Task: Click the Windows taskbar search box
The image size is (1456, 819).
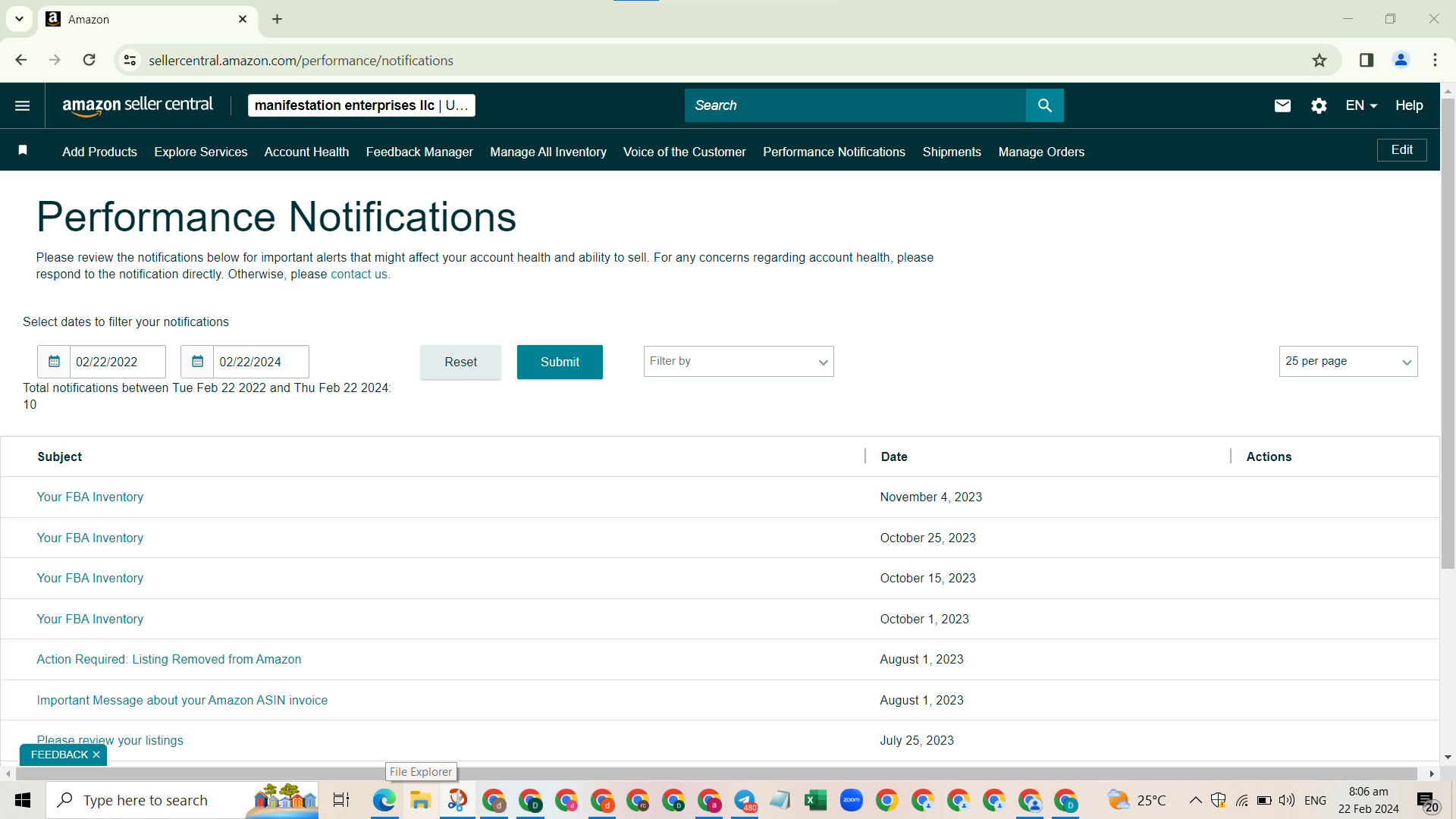Action: (182, 800)
